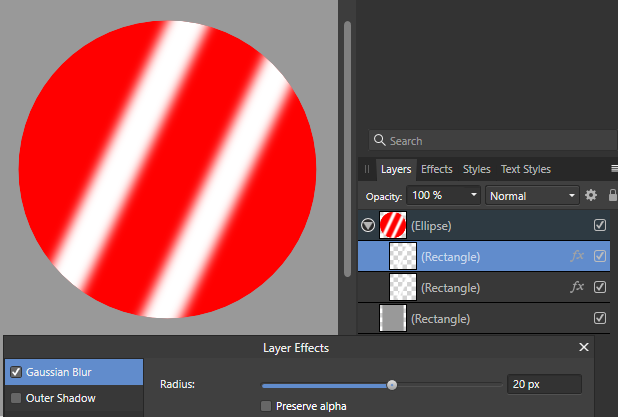
Task: Switch to the Effects tab
Action: pos(437,169)
